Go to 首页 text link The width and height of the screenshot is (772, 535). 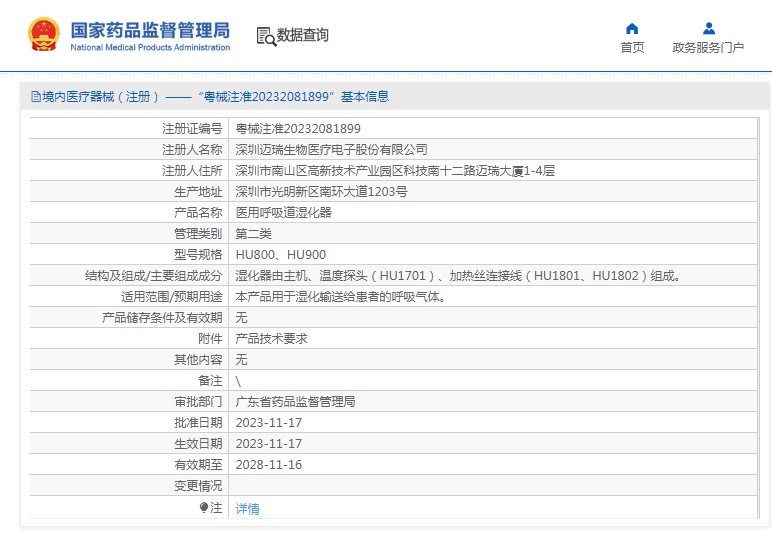632,48
